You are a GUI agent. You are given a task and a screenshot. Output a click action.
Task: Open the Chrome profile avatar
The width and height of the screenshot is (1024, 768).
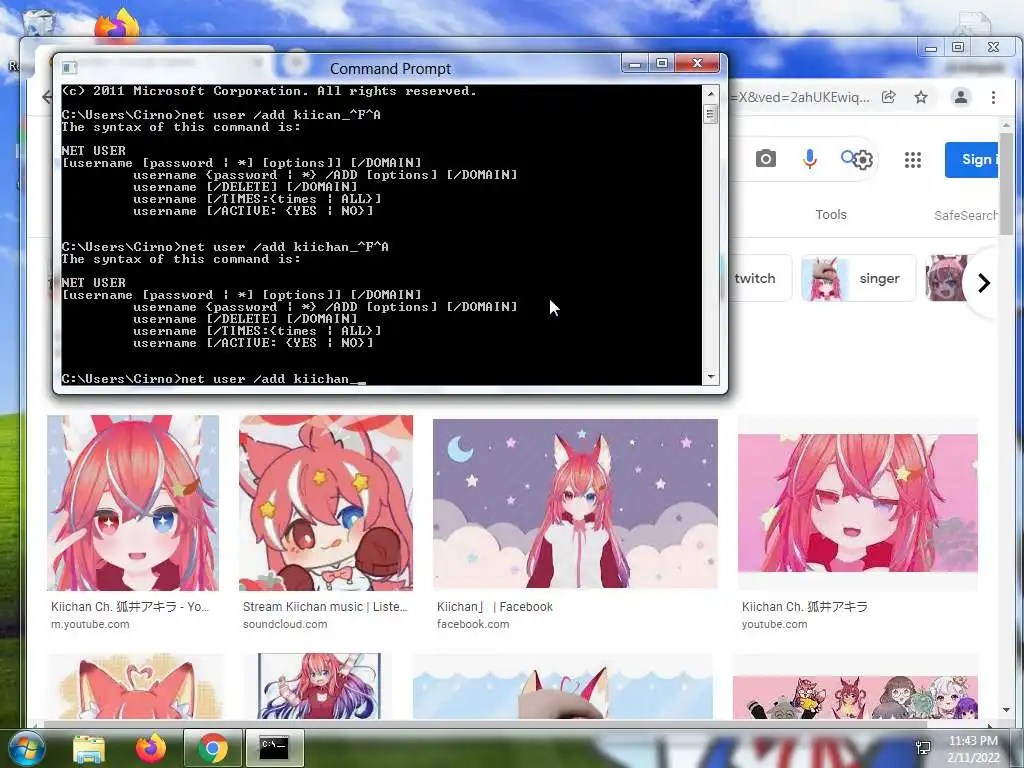961,97
